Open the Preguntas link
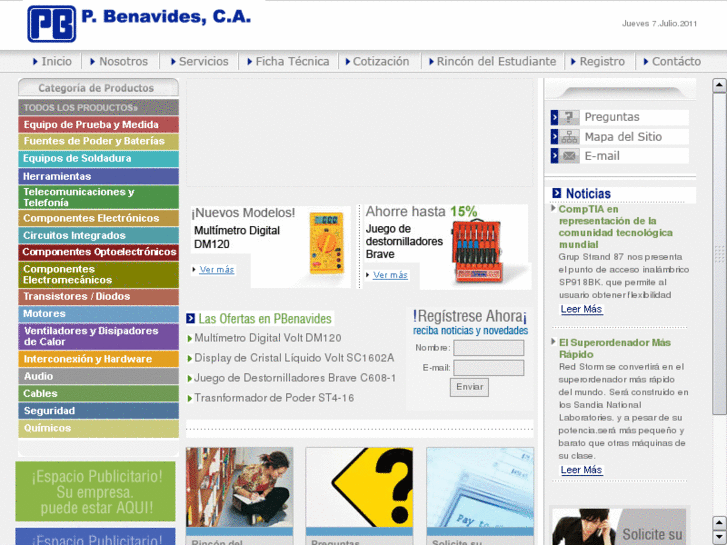 click(x=612, y=117)
